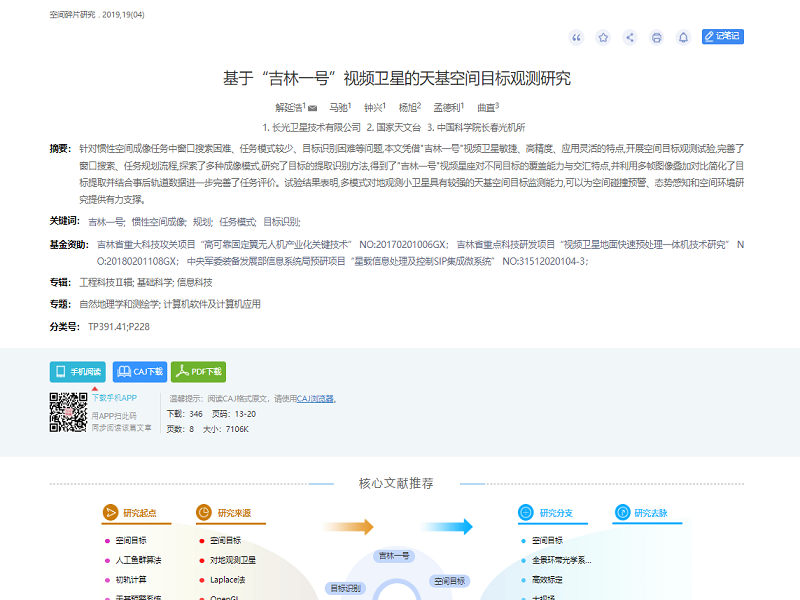
Task: Click the bell notification icon
Action: (684, 37)
